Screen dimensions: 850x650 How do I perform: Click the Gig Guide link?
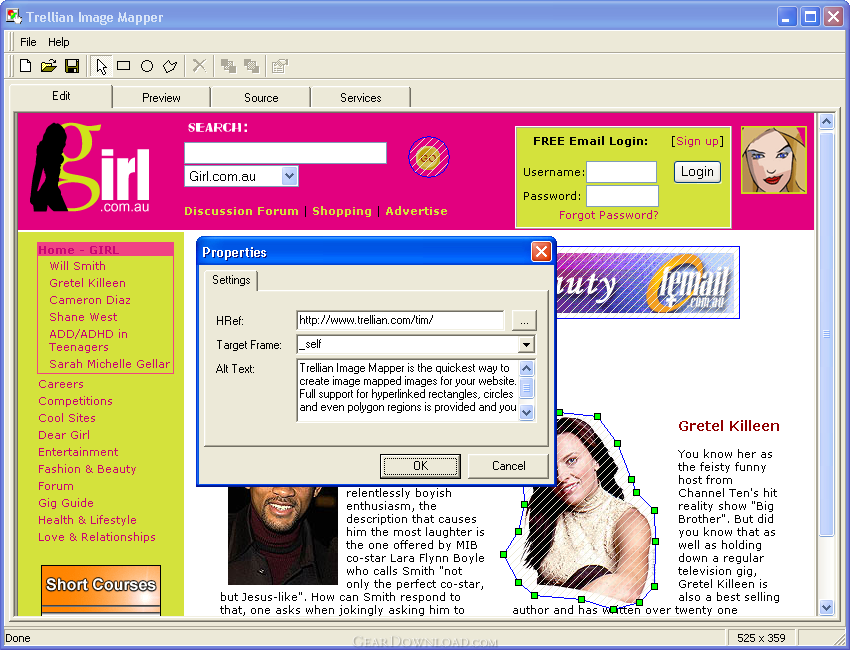point(66,503)
